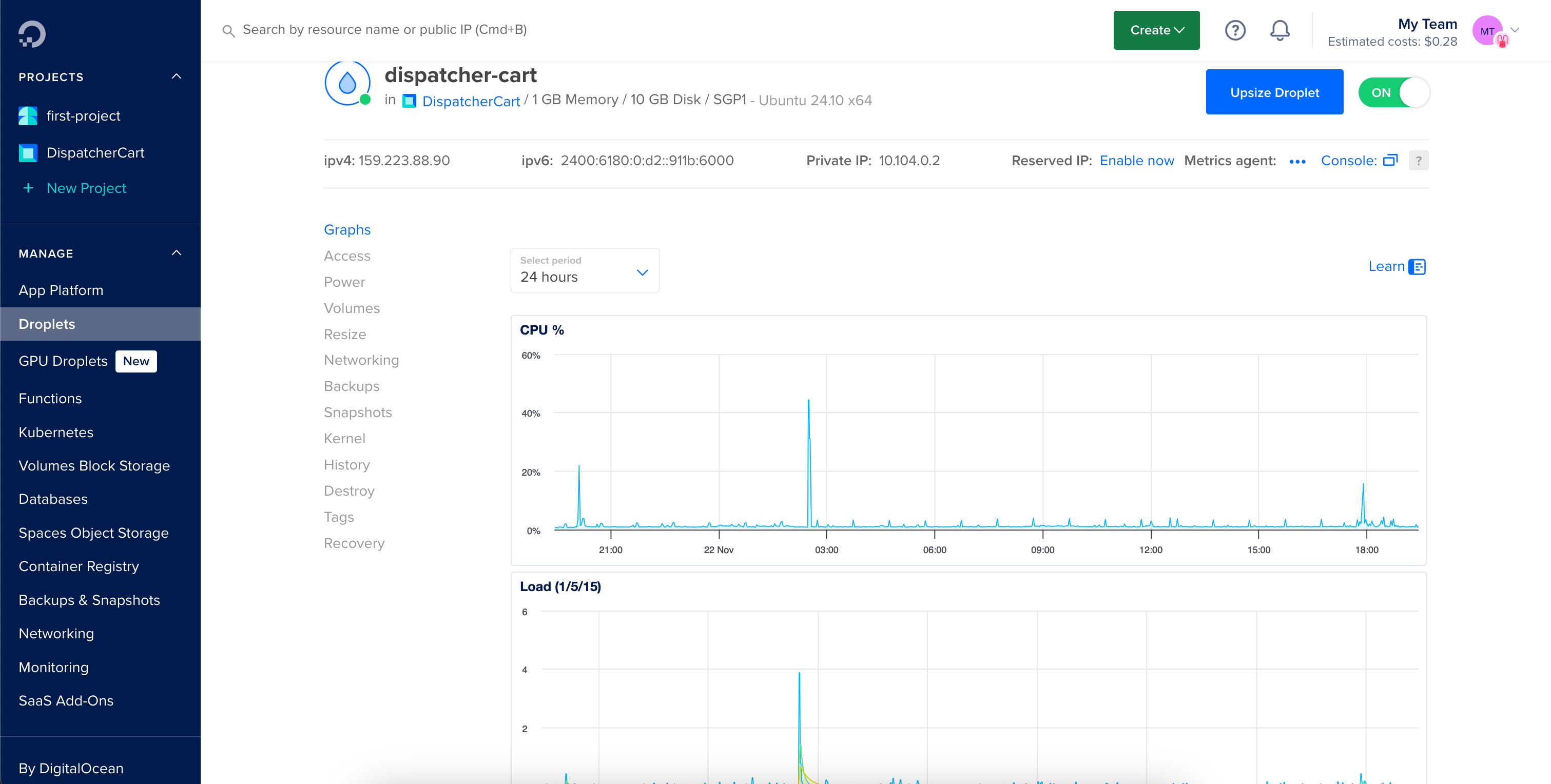Go to Kubernetes

56,433
